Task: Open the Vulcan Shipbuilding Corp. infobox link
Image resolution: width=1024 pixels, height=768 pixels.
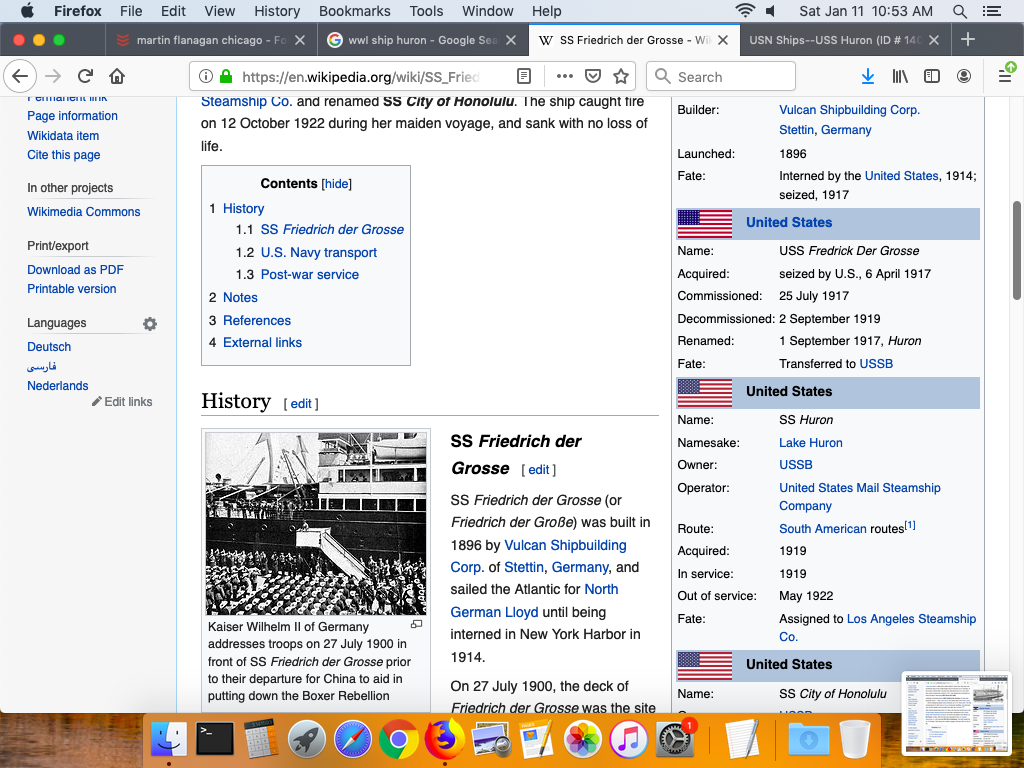Action: (849, 110)
